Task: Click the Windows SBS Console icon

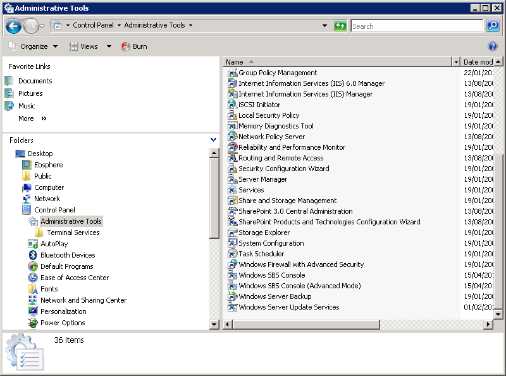Action: coord(232,275)
